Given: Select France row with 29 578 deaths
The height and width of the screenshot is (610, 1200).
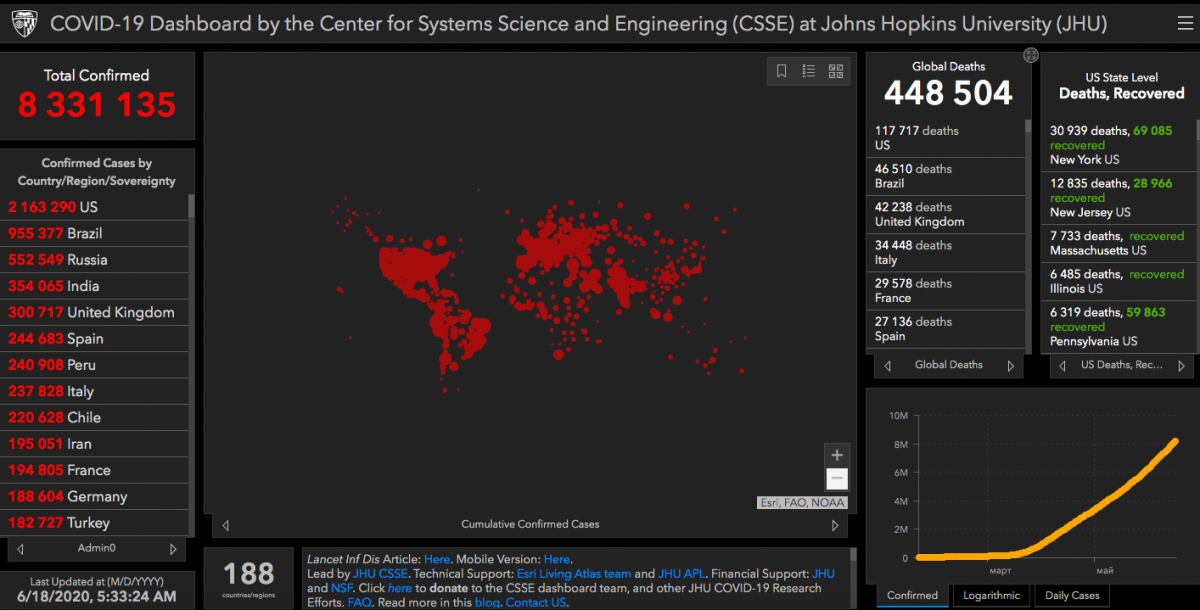Looking at the screenshot, I should coord(945,291).
